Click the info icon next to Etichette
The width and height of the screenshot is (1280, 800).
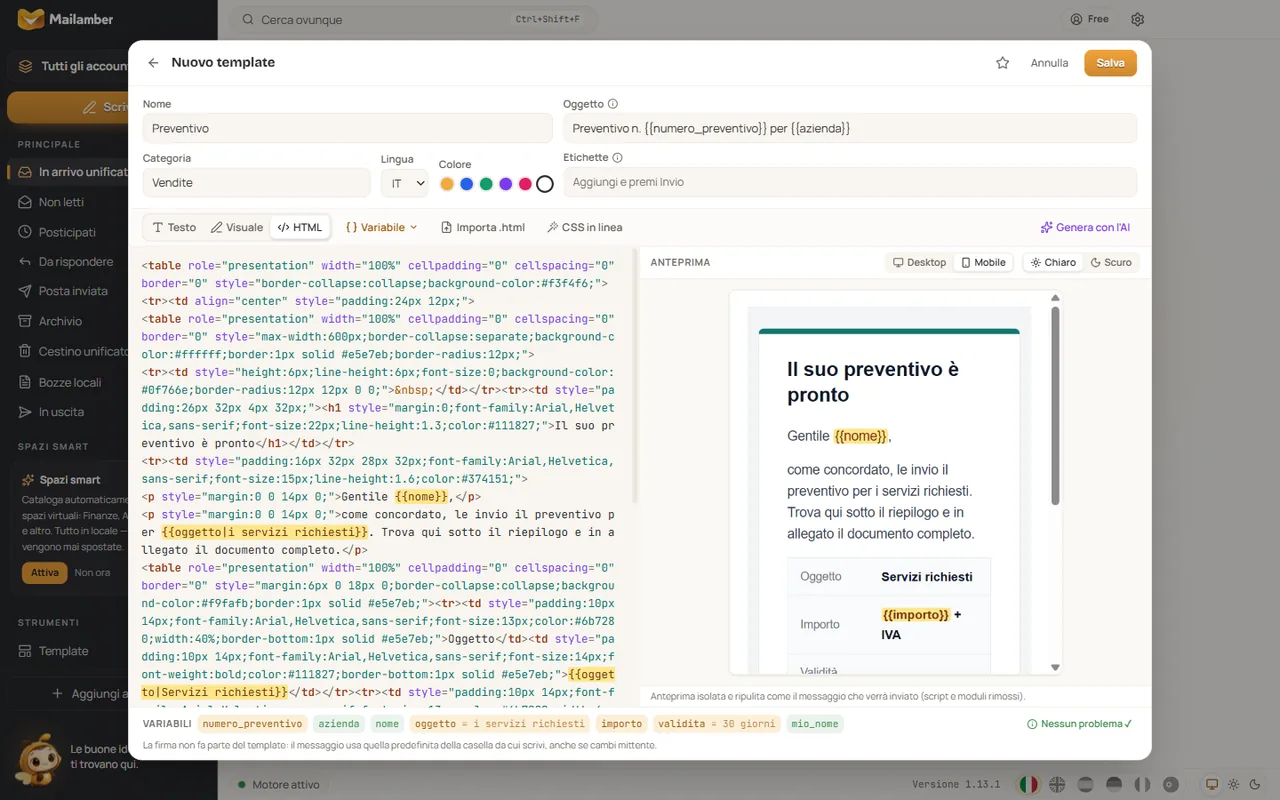click(x=618, y=158)
